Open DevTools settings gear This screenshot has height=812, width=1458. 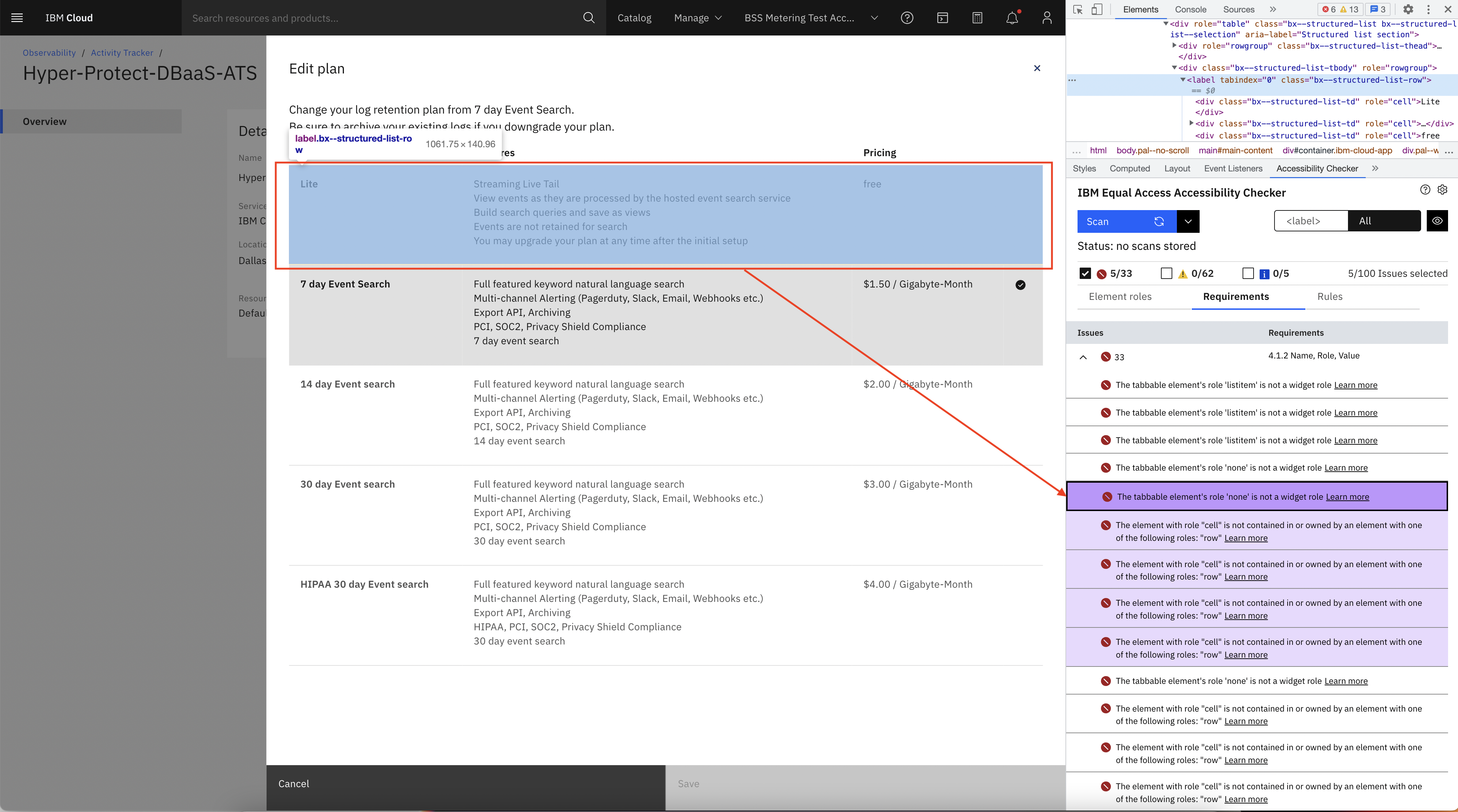[1408, 10]
